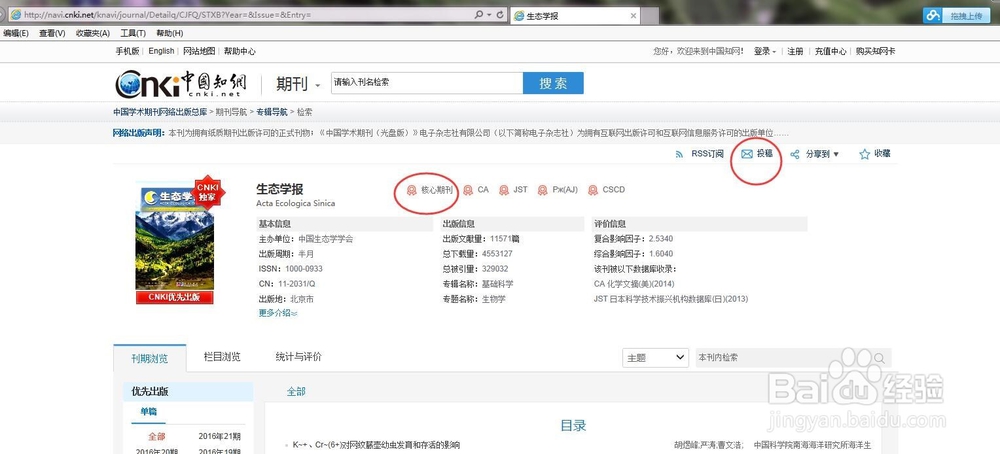Click the 购买知网卡 link
The image size is (1000, 454).
click(x=876, y=52)
